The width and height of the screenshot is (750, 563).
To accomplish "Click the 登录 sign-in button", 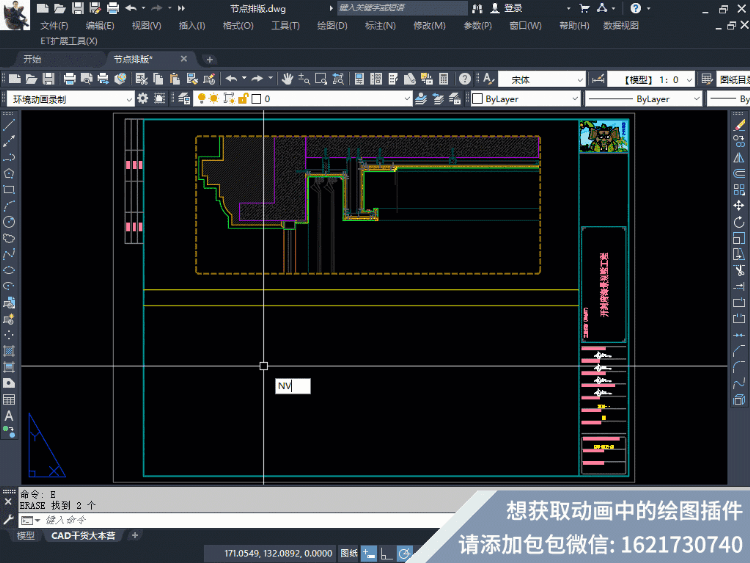I will tap(507, 8).
